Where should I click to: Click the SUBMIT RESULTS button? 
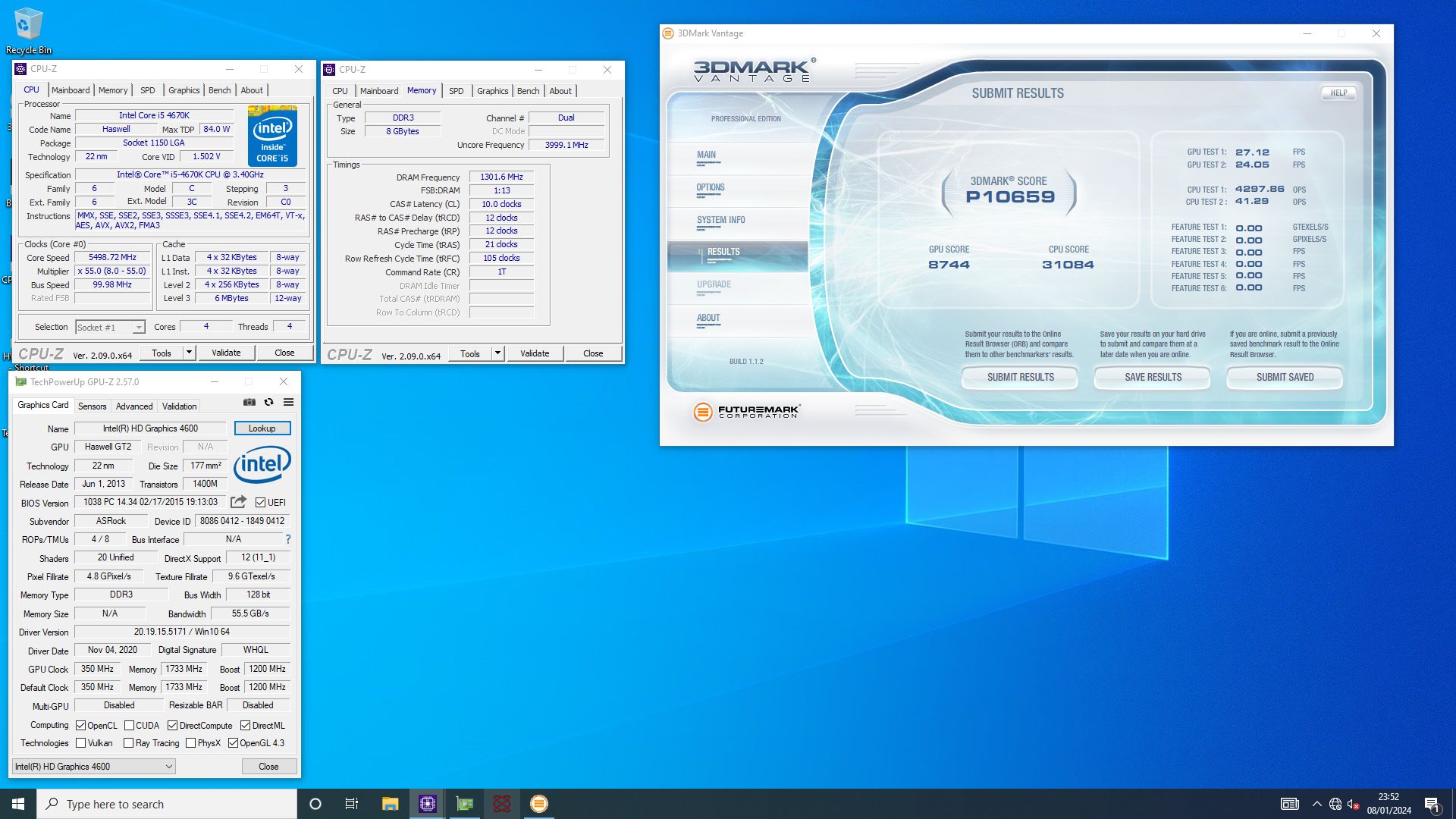pos(1020,377)
